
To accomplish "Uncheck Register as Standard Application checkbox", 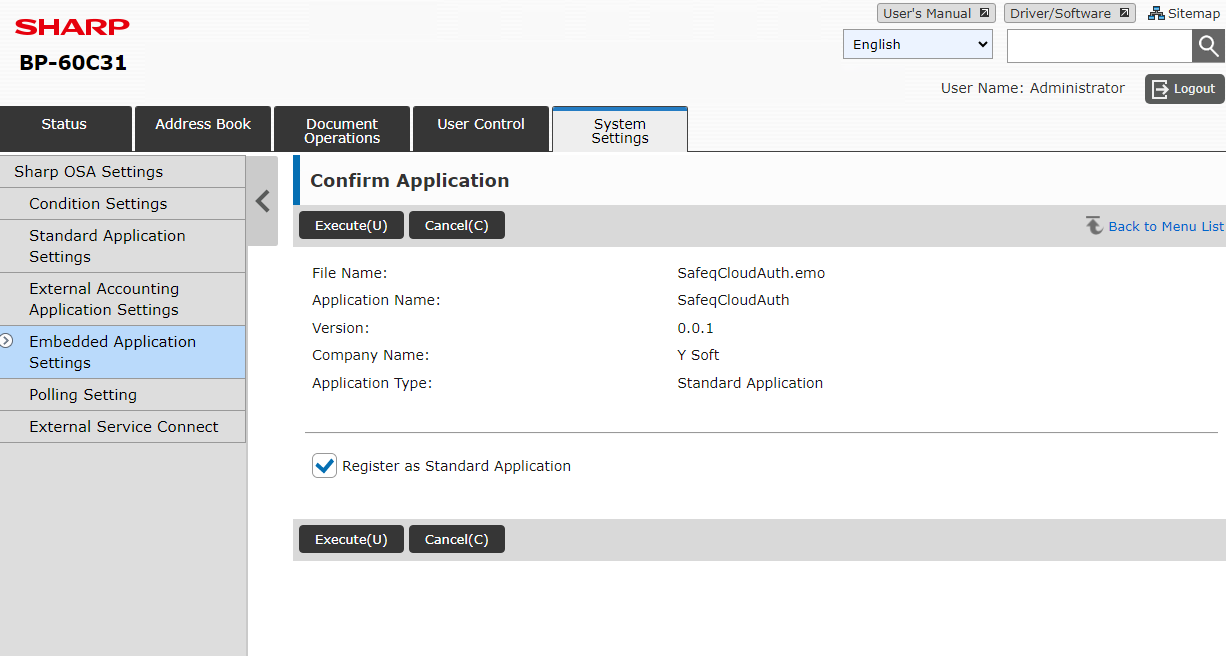I will pos(324,466).
